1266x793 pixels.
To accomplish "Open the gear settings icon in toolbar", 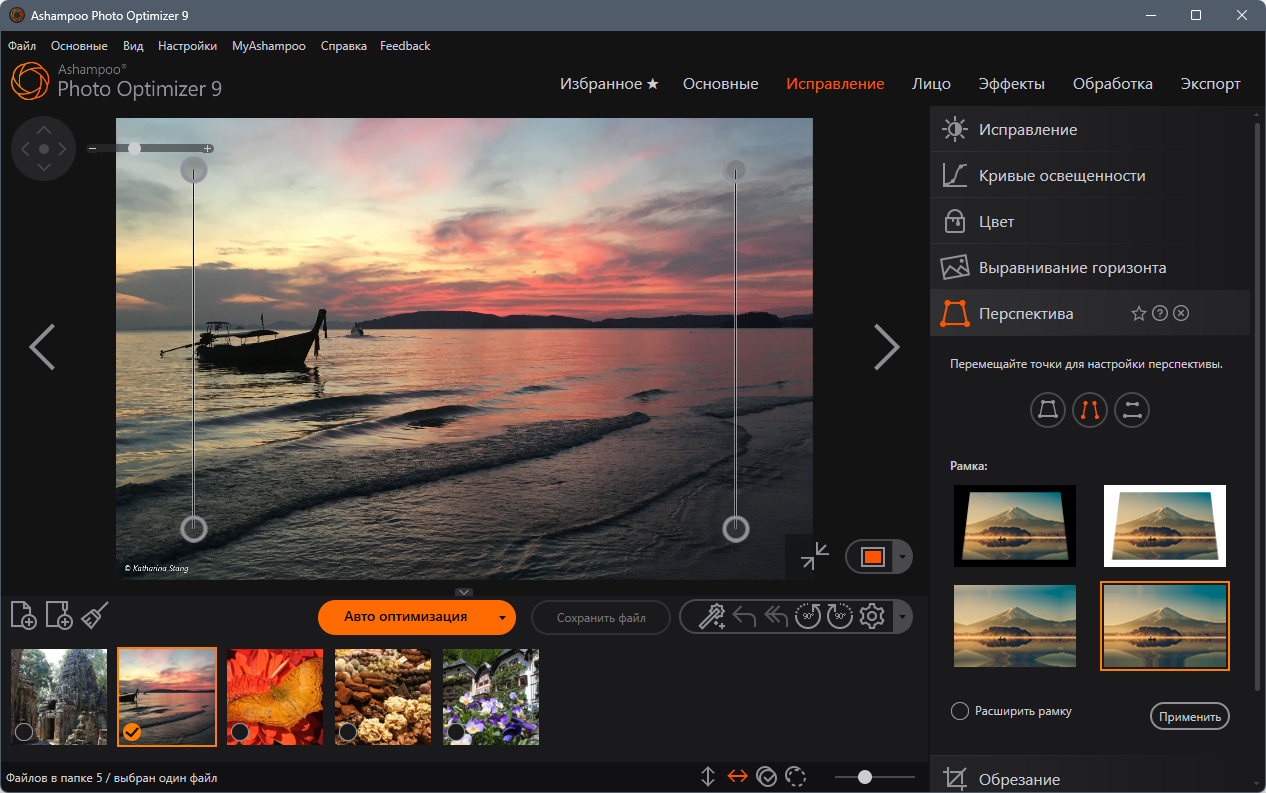I will point(872,617).
